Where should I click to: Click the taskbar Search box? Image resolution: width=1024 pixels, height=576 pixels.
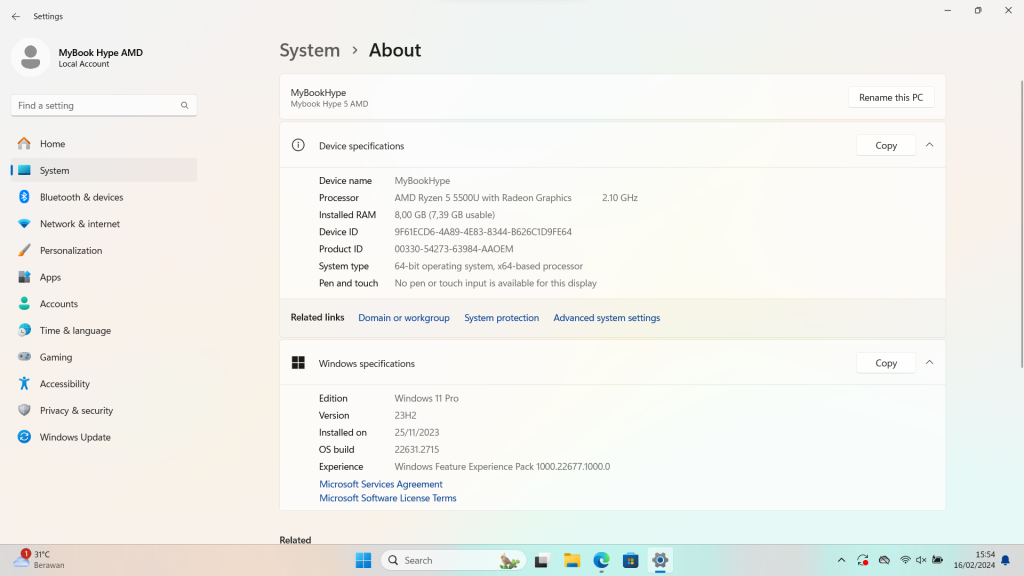[453, 560]
